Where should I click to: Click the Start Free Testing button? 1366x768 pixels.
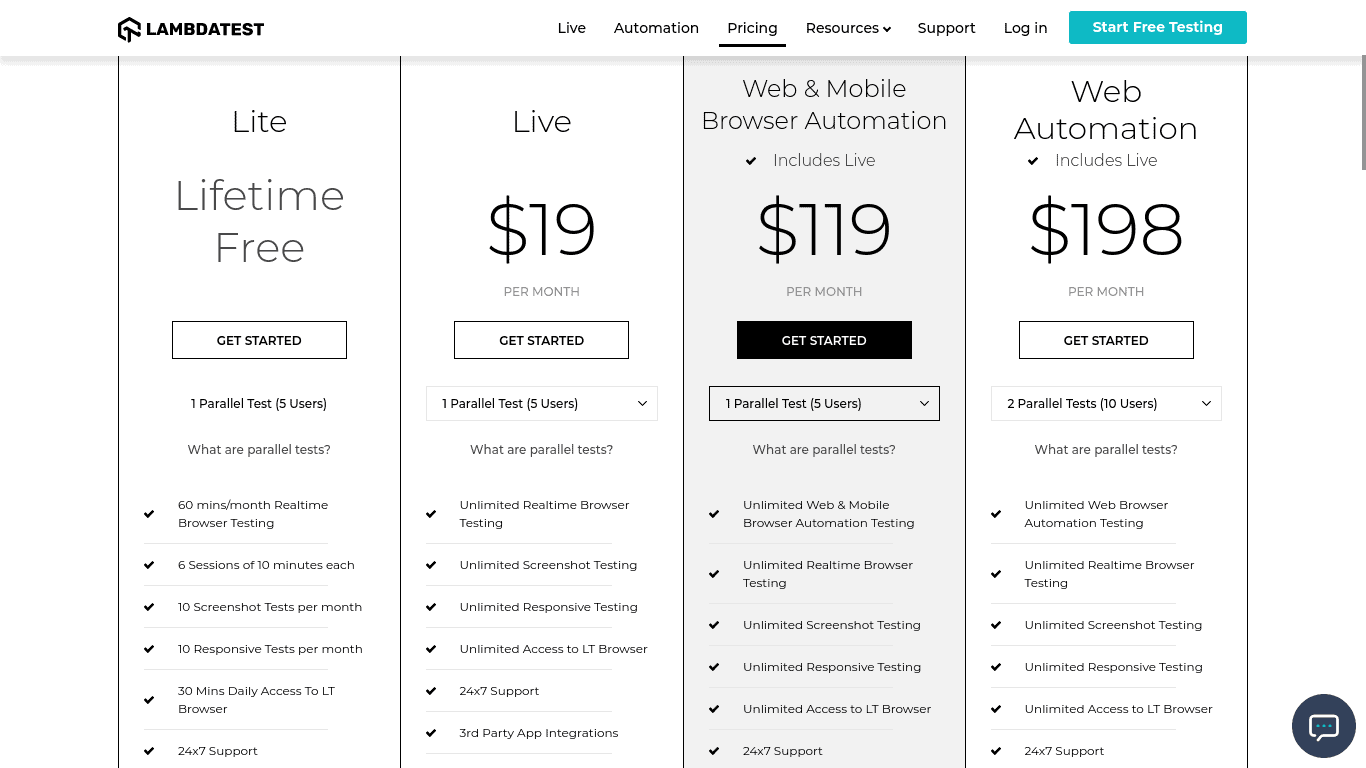(1157, 28)
